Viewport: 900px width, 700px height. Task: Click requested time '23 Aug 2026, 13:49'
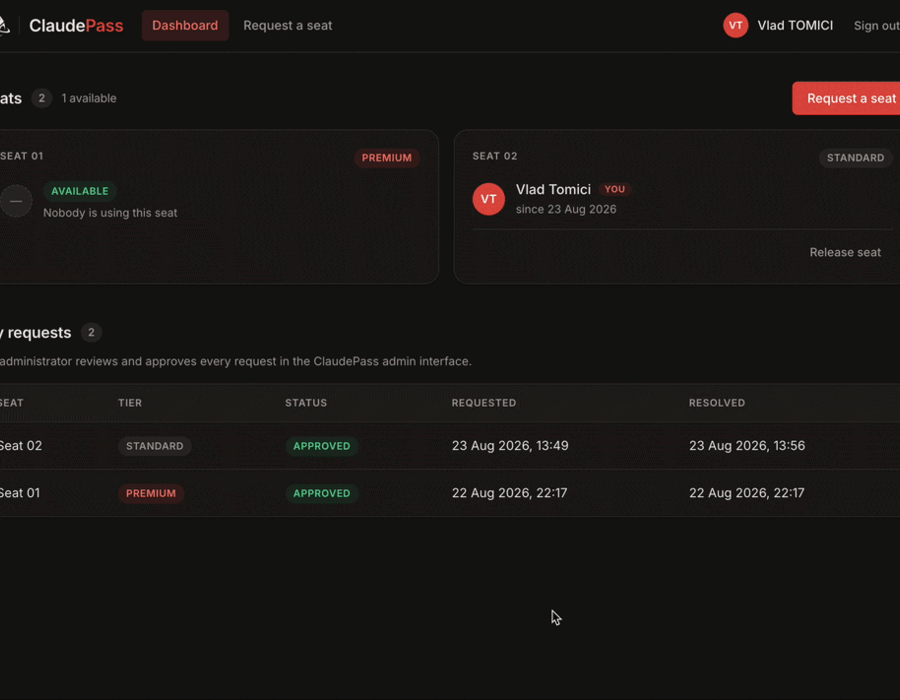coord(510,446)
